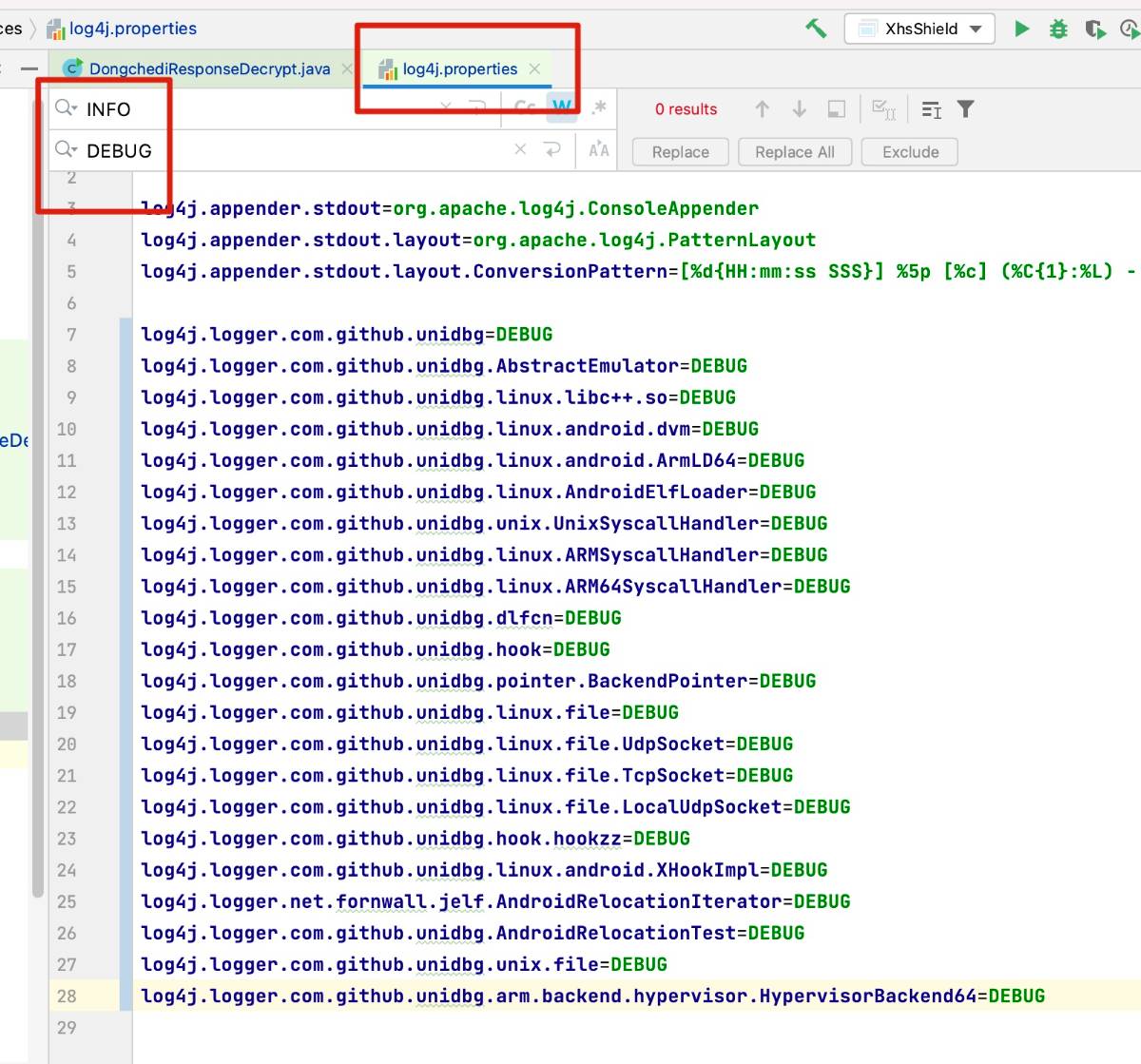
Task: Open replace history in DEBUG replace field
Action: point(66,150)
